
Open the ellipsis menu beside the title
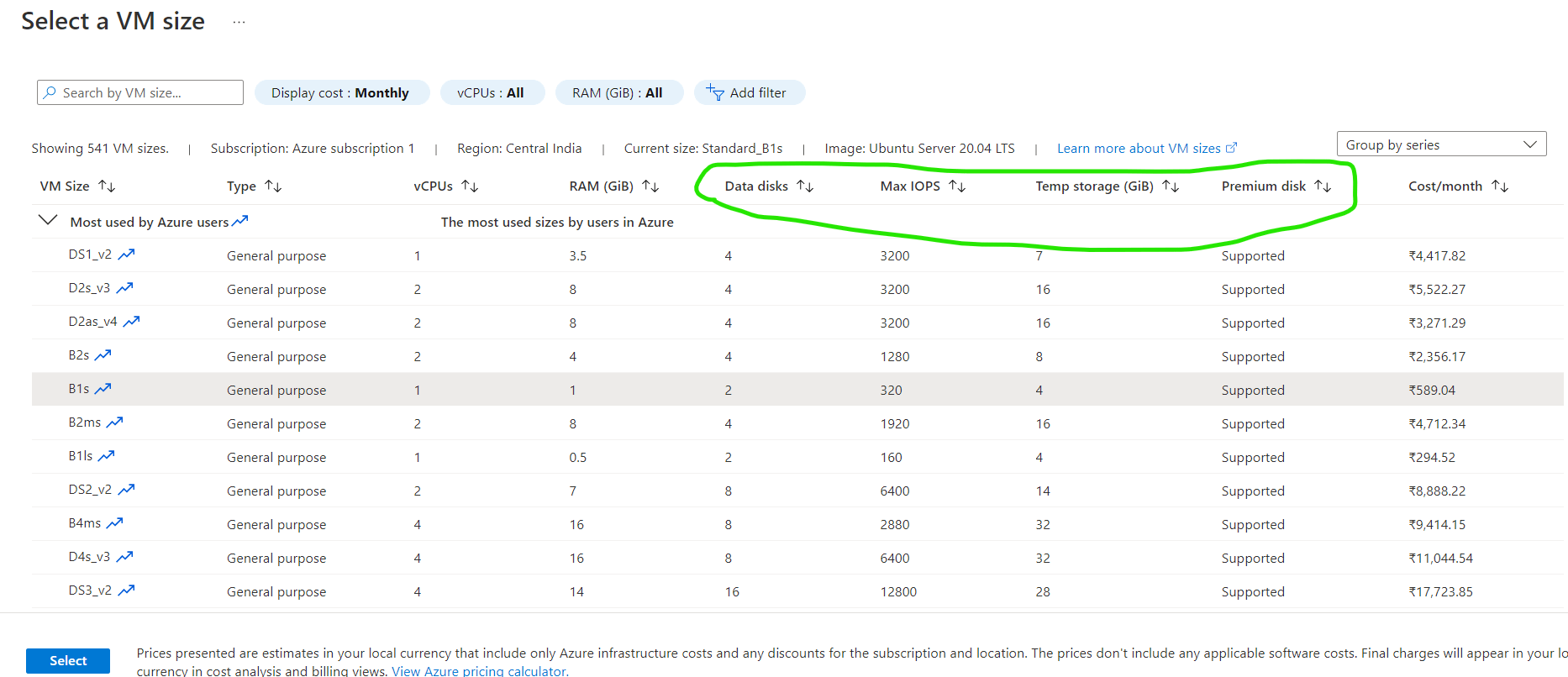tap(239, 22)
